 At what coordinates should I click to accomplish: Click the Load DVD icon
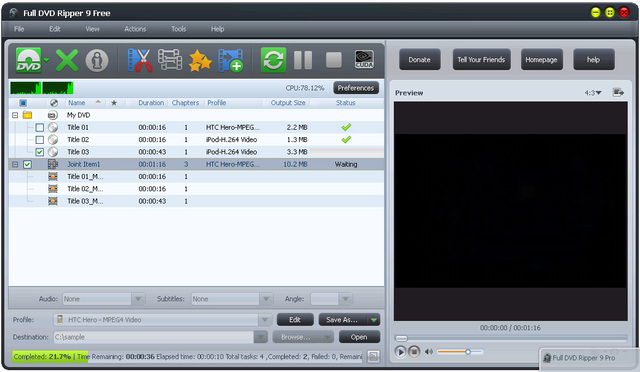coord(29,60)
